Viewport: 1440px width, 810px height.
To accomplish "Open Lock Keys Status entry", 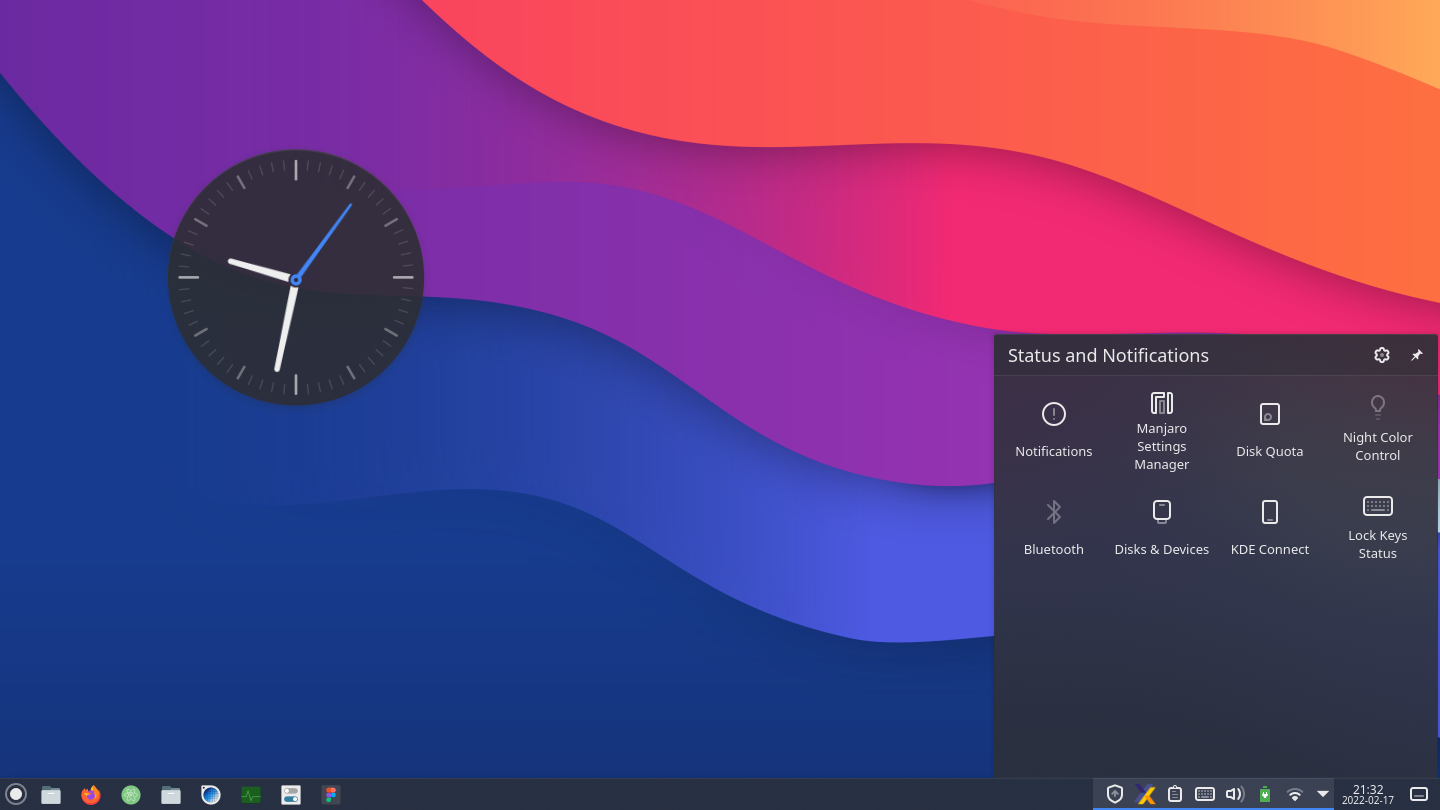I will (x=1377, y=528).
